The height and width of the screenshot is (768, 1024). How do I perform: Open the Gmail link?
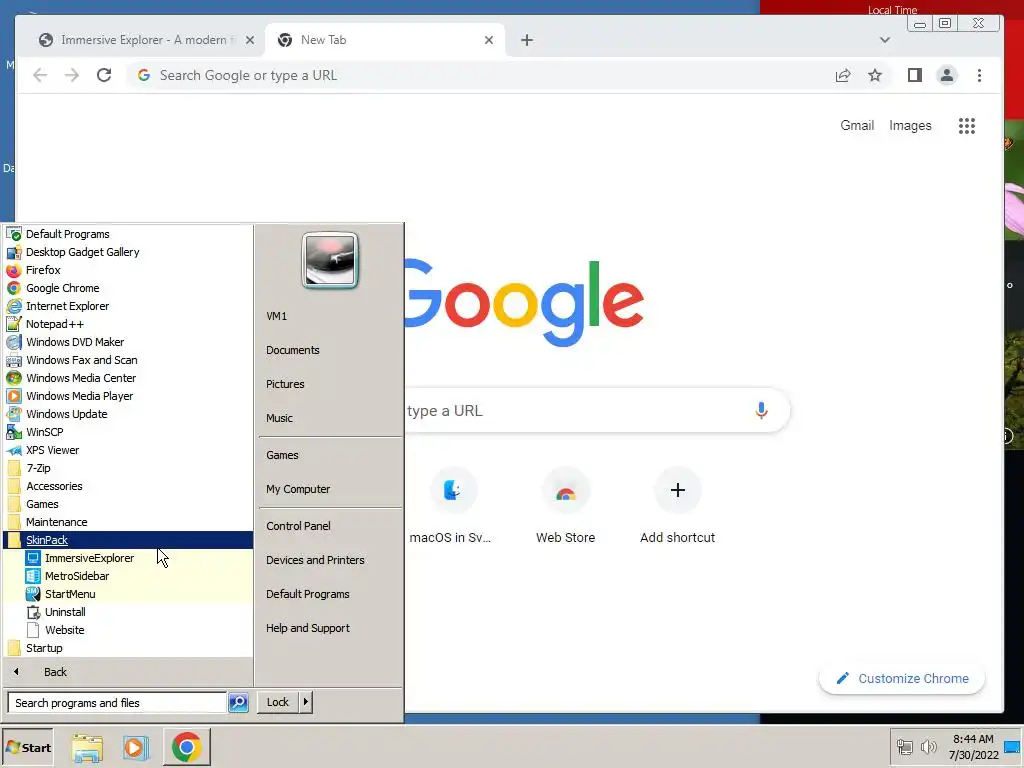click(857, 125)
